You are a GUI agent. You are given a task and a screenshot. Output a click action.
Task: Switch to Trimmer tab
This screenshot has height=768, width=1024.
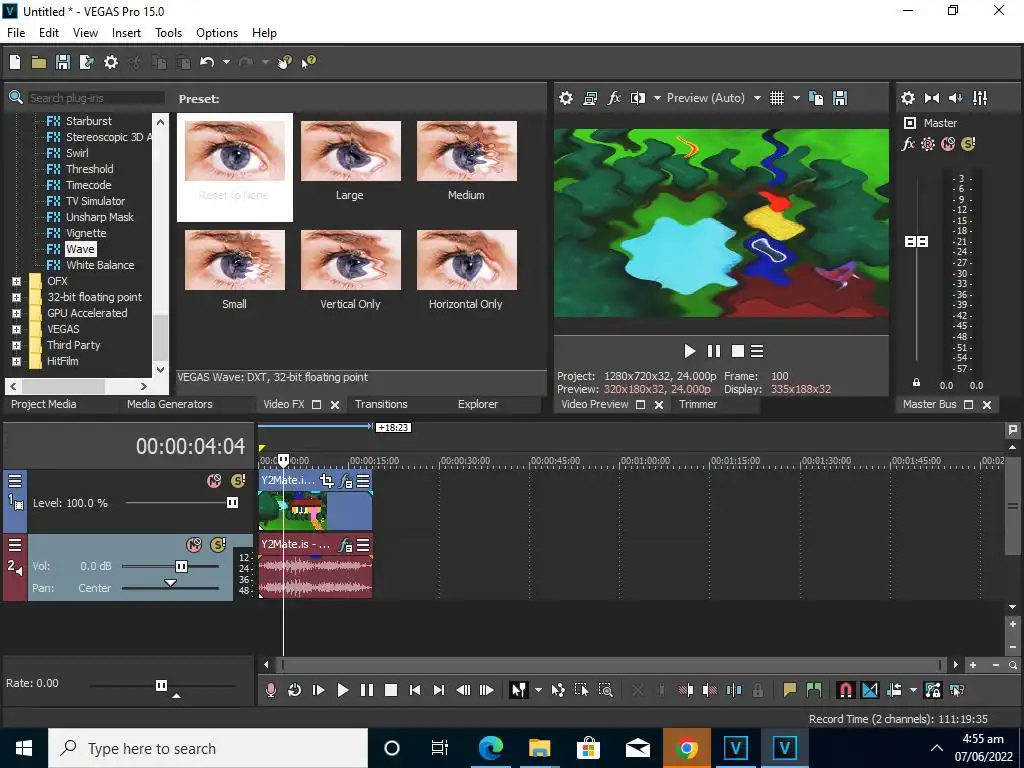[698, 404]
